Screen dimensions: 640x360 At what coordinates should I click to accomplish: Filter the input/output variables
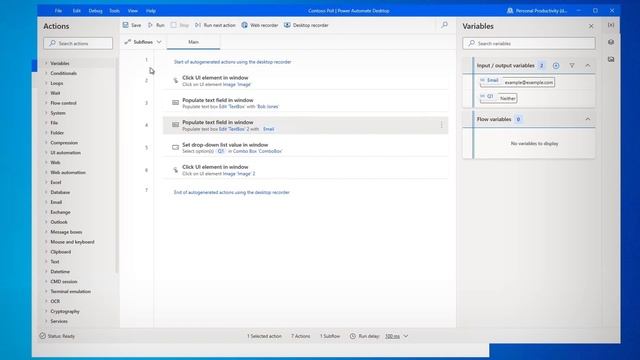(x=572, y=65)
